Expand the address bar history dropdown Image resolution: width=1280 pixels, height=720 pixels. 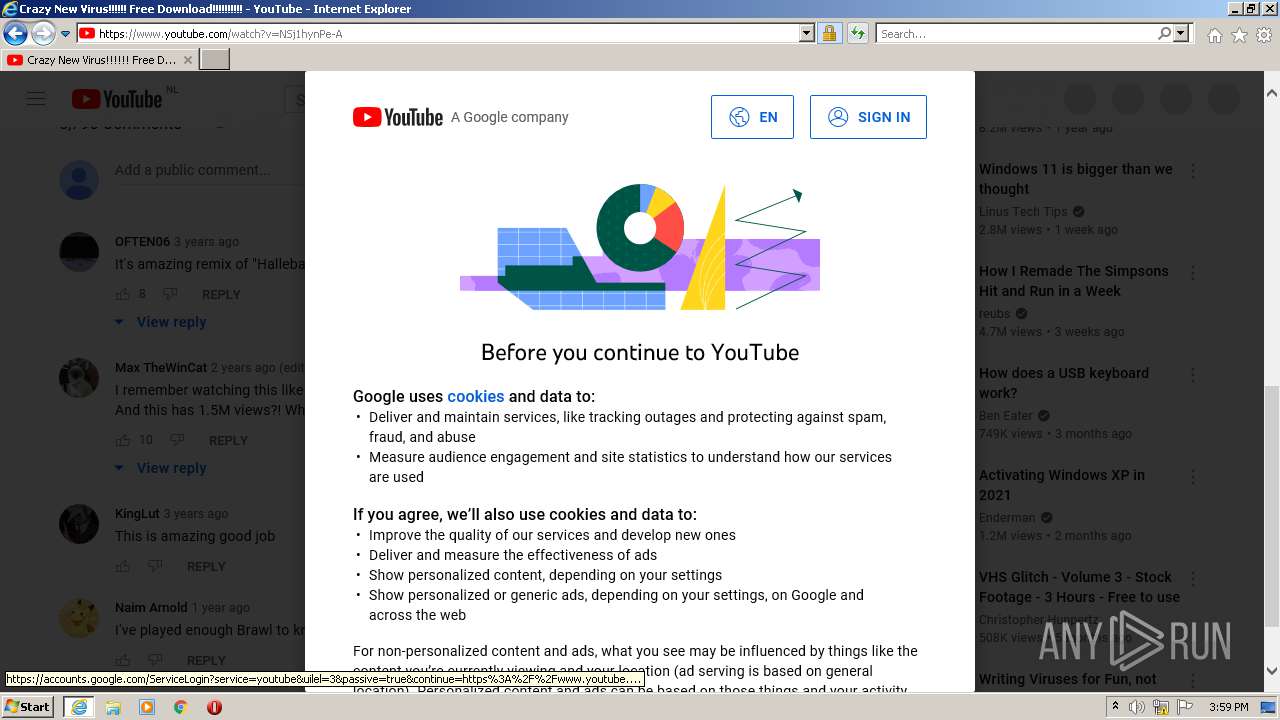(807, 34)
